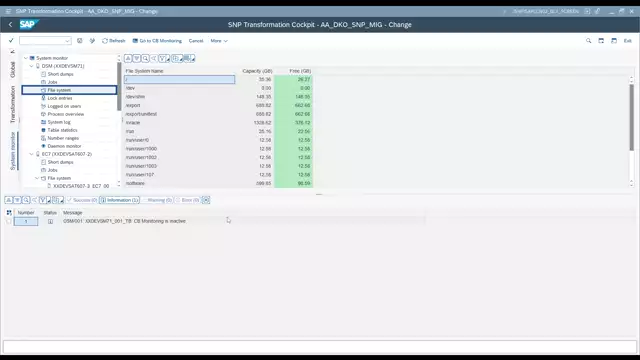Click sort ascending icon in message log toolbar
Image resolution: width=640 pixels, height=360 pixels.
[x=9, y=200]
